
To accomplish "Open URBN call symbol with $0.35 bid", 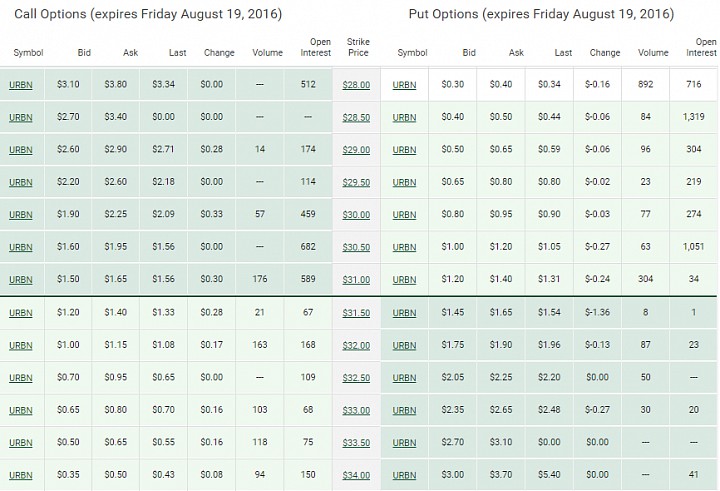I will tap(21, 475).
